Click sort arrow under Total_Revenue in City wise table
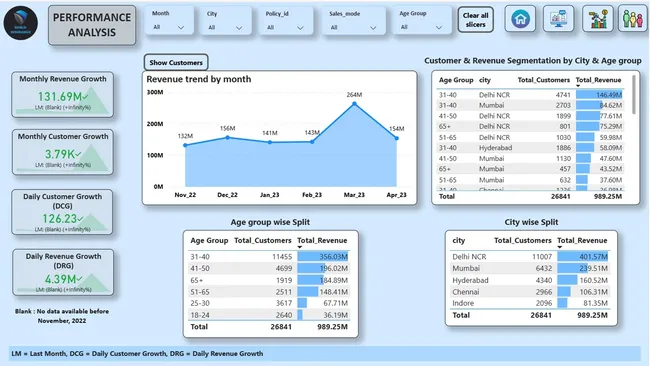 click(x=560, y=247)
